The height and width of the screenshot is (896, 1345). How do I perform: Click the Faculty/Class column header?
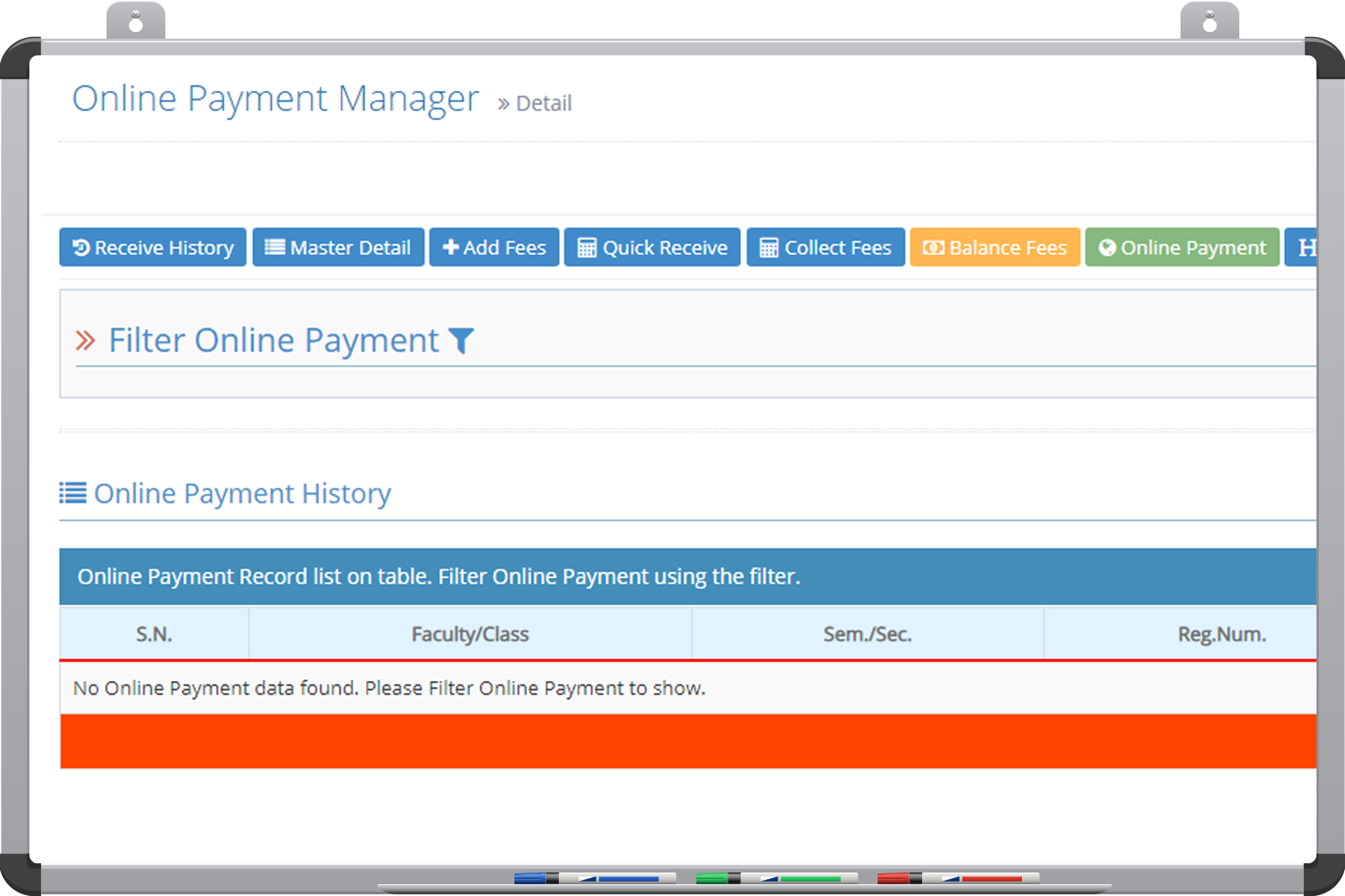pos(470,634)
